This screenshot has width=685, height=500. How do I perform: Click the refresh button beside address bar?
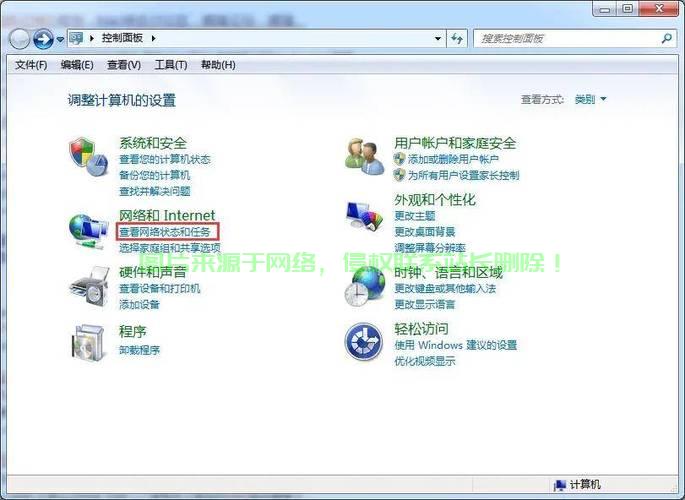point(457,39)
